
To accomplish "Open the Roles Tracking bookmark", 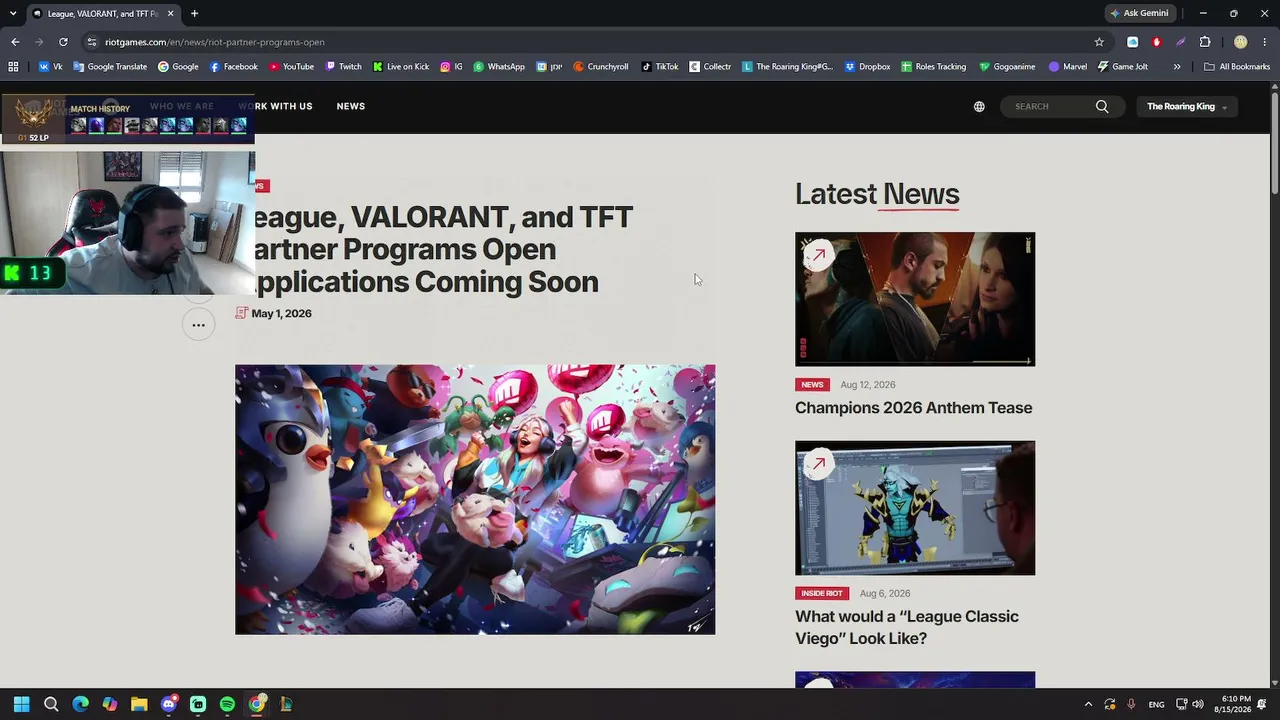I will (933, 67).
